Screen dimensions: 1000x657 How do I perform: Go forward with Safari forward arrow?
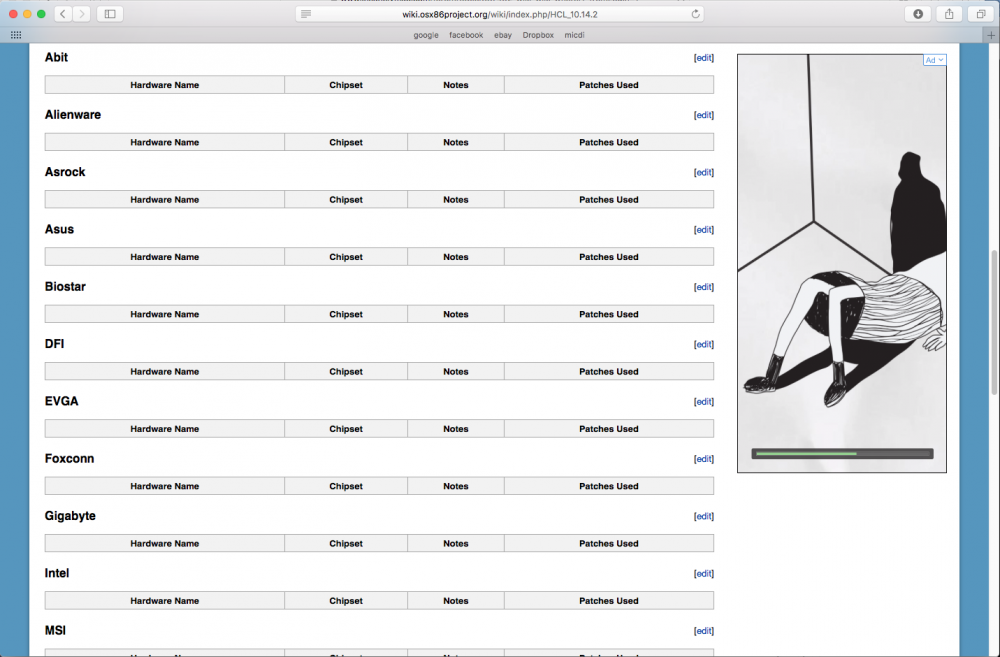[x=82, y=14]
